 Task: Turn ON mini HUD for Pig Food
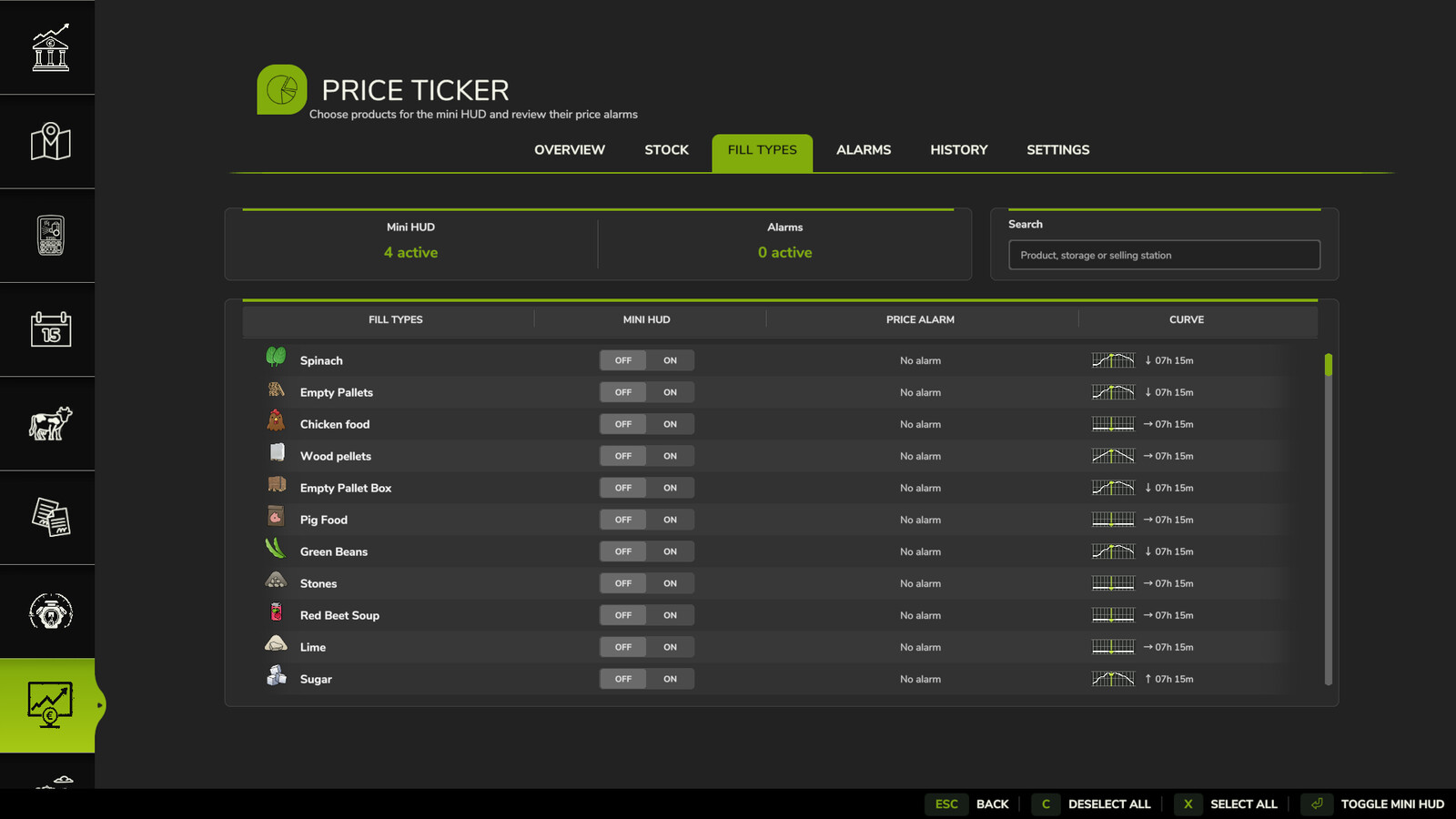click(671, 520)
